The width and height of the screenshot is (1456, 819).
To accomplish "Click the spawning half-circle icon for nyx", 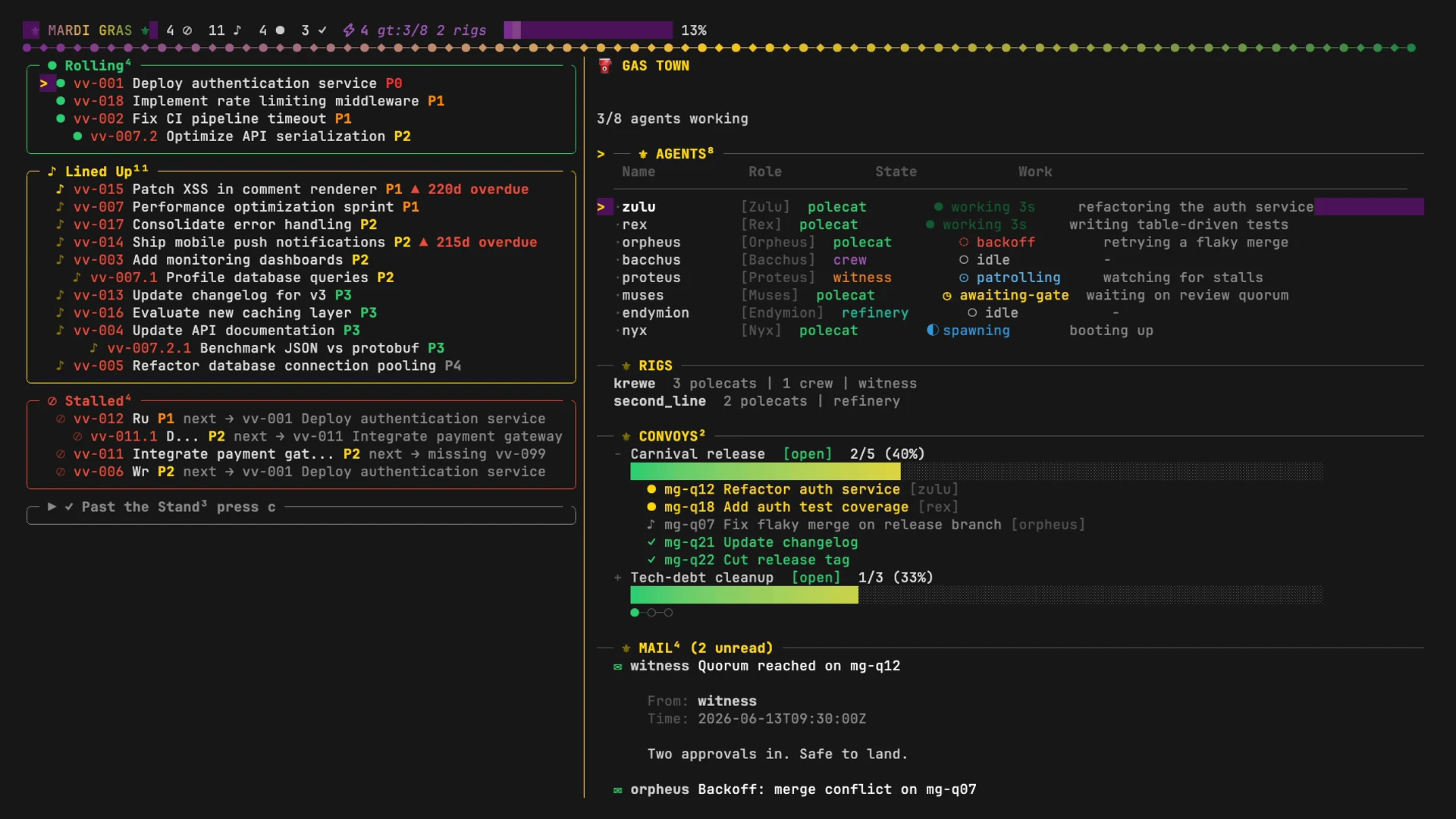I will pyautogui.click(x=933, y=331).
